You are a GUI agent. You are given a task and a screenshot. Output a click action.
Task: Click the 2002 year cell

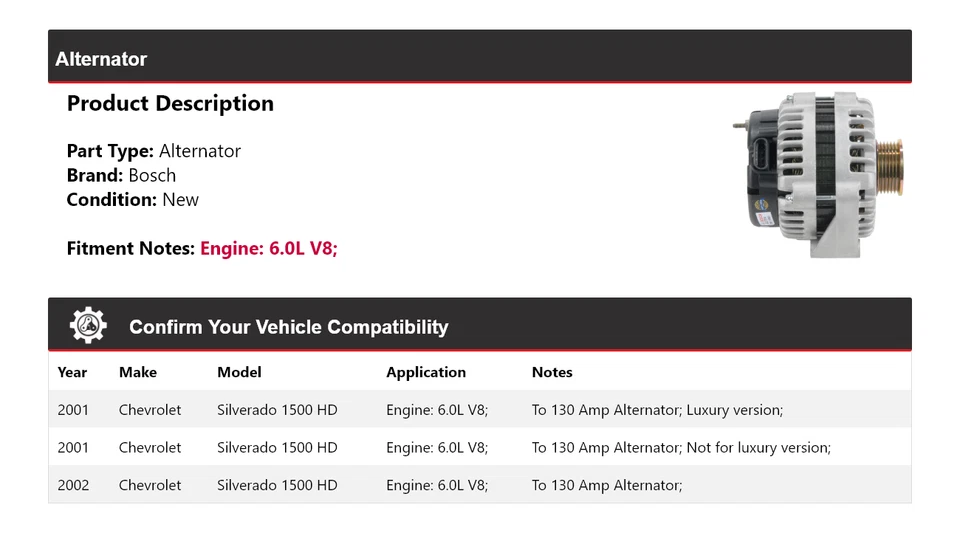tap(73, 485)
